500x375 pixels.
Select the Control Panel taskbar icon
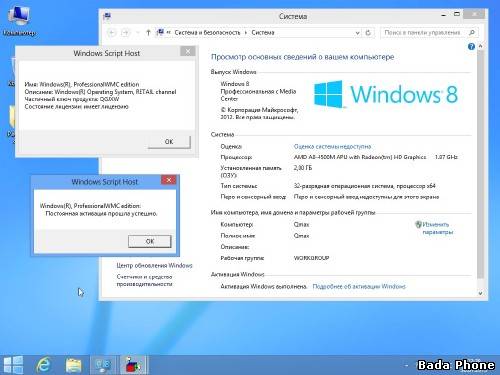point(103,365)
